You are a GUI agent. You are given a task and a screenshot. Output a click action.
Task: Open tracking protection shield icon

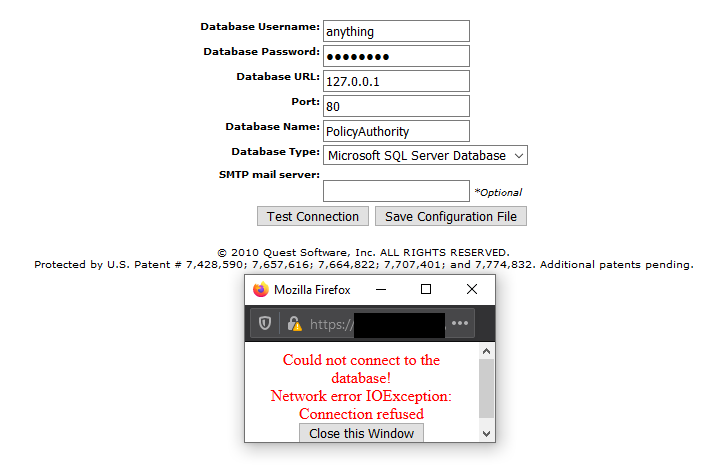265,323
